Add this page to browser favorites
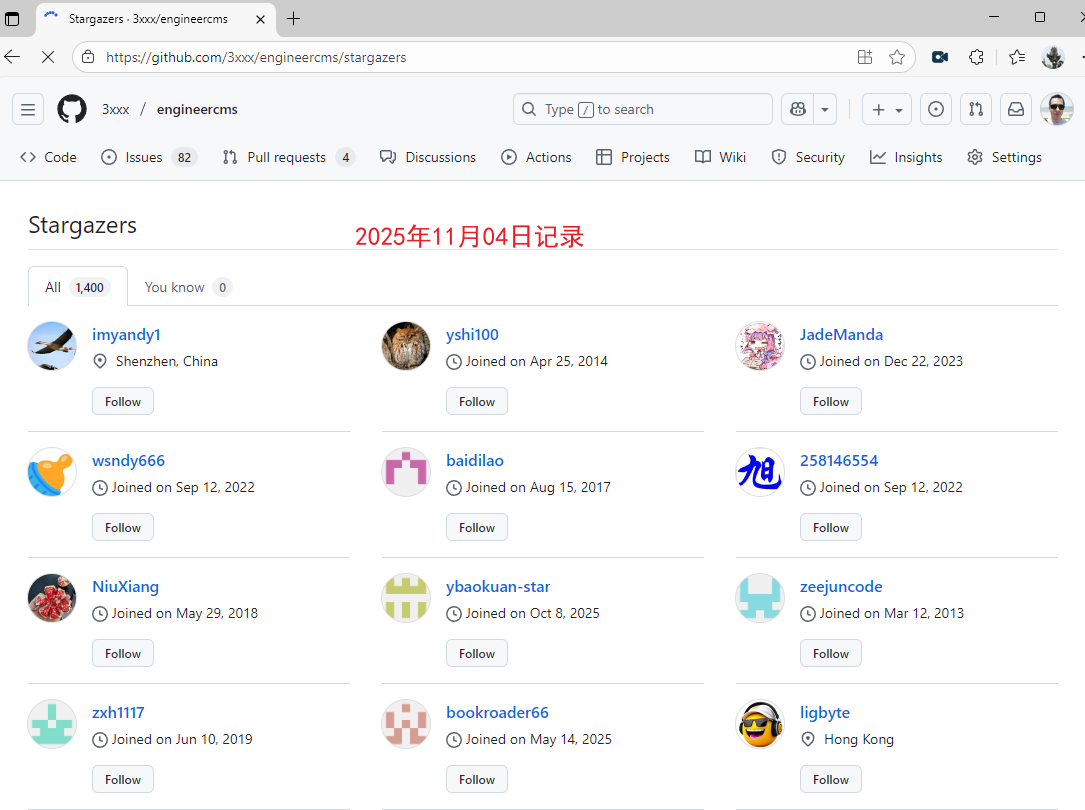Screen dimensions: 1085x810 (x=897, y=57)
